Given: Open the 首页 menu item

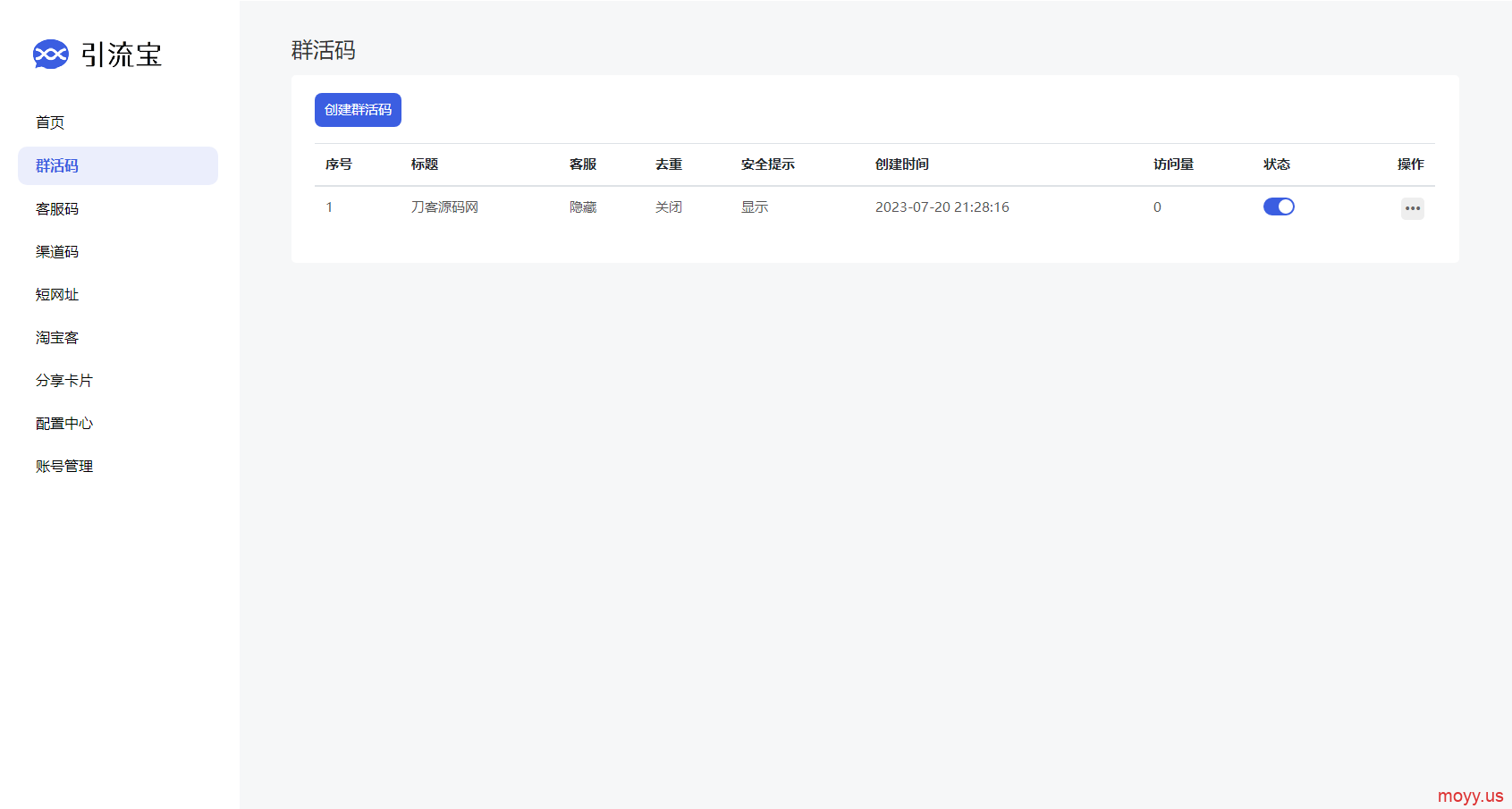Looking at the screenshot, I should point(50,122).
